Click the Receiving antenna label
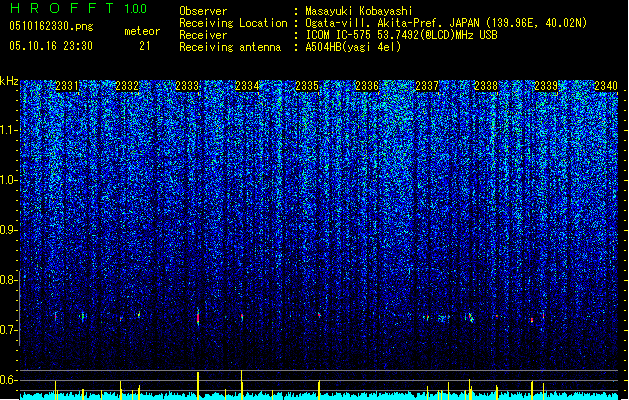 [x=230, y=47]
